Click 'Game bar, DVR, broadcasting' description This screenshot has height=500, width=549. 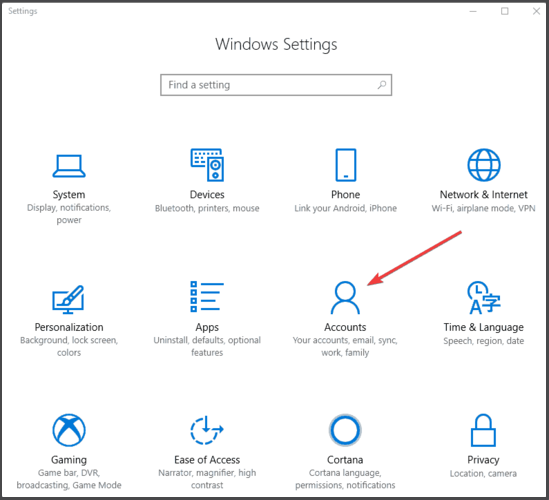[x=69, y=479]
